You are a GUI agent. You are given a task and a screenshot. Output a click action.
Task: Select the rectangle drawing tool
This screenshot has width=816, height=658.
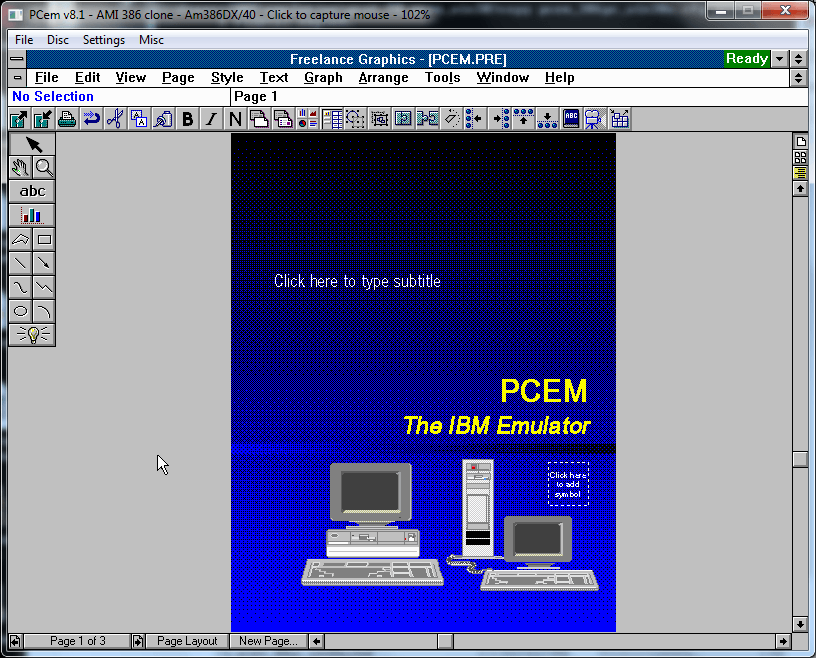pyautogui.click(x=44, y=239)
